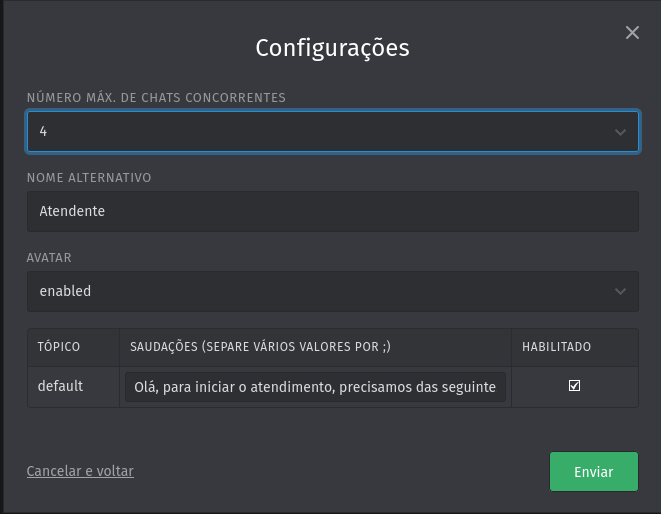Uncheck the Habilitado checkbox for default topic
Screen dimensions: 661x514
[x=574, y=386]
